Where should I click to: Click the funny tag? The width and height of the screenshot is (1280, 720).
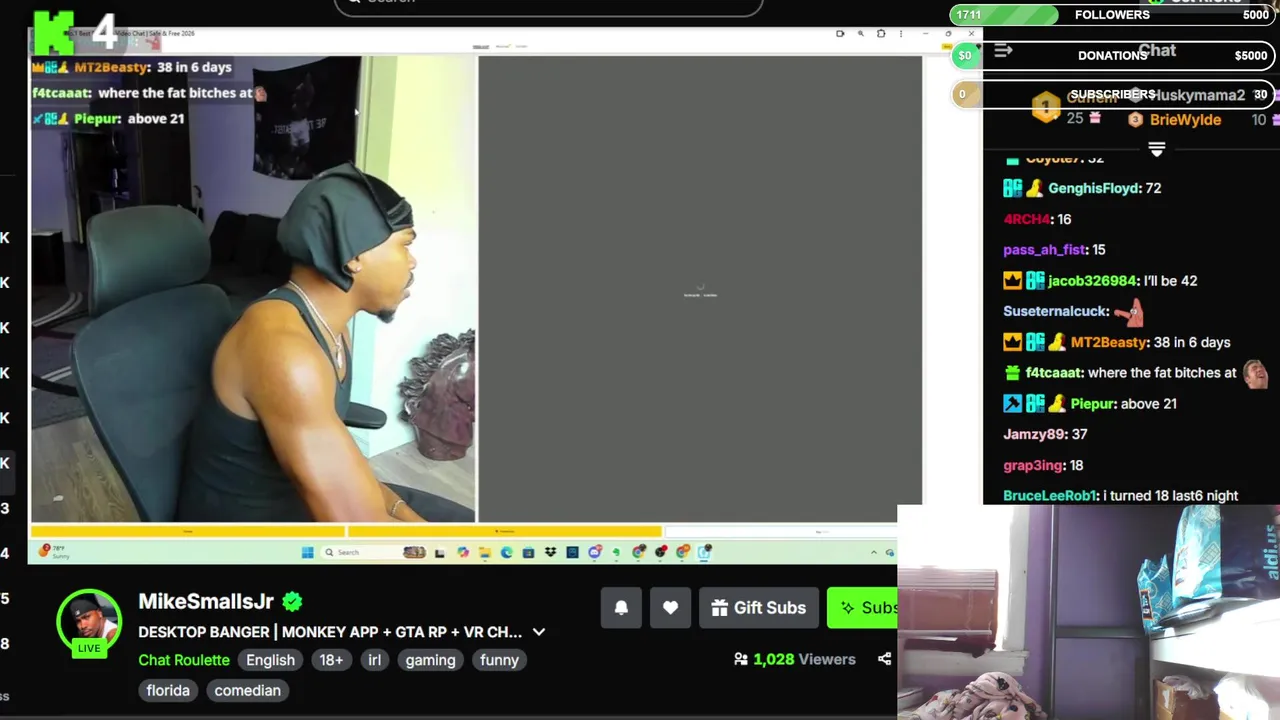click(499, 660)
